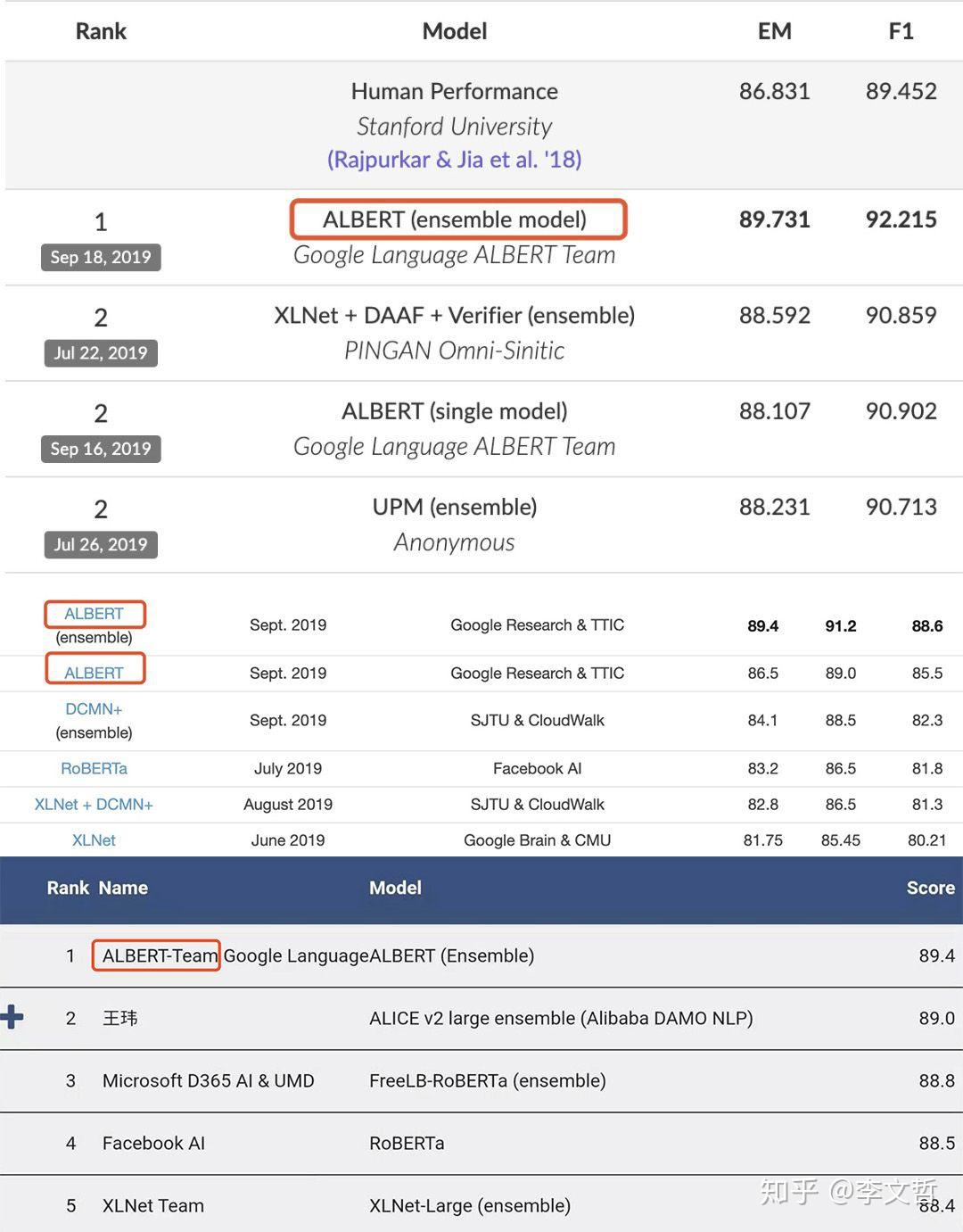Click the highlighted ALBERT-Team name box

tap(156, 955)
